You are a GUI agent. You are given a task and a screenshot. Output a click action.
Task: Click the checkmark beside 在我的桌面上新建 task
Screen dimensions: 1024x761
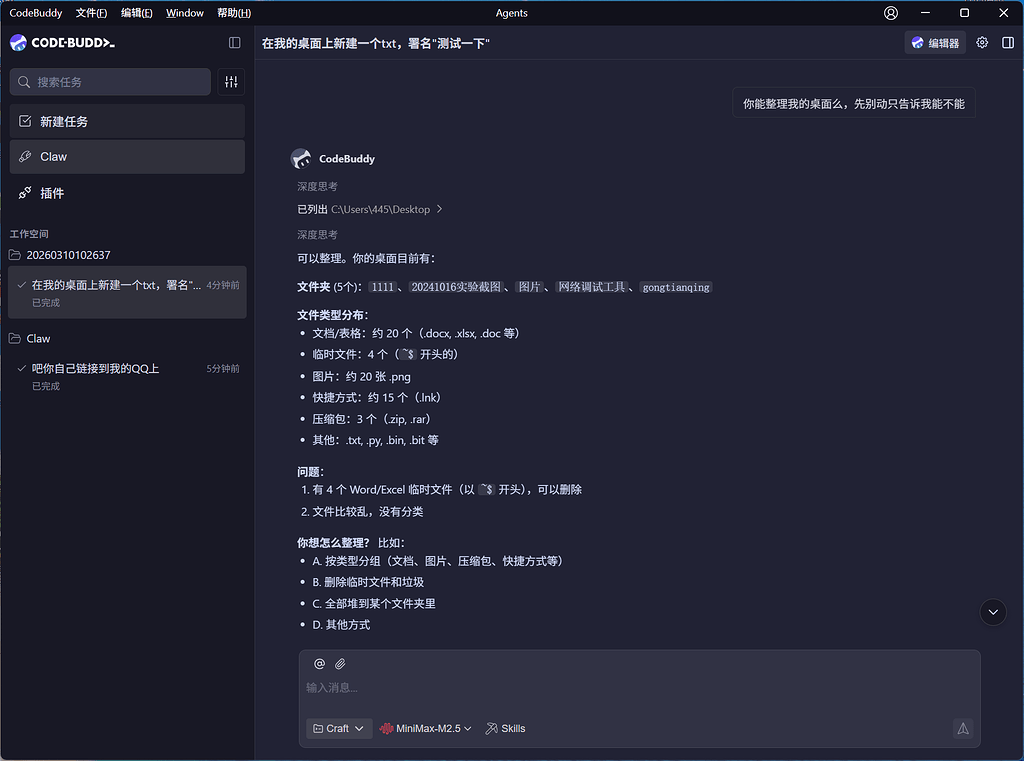coord(22,285)
